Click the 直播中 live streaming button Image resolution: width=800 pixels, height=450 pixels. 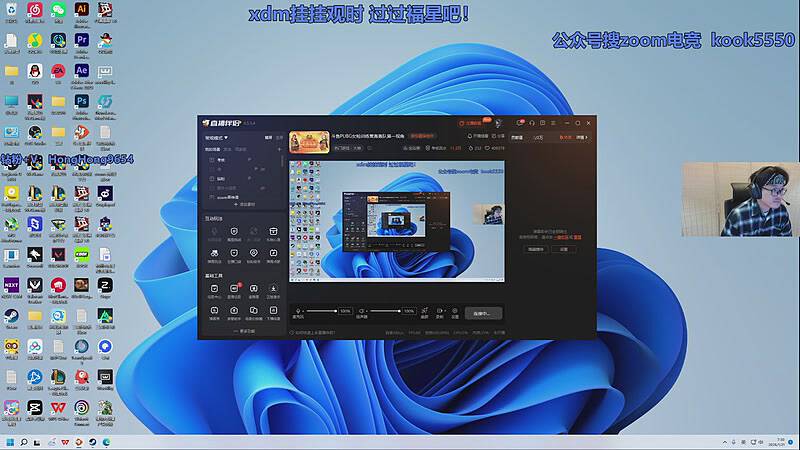point(483,312)
